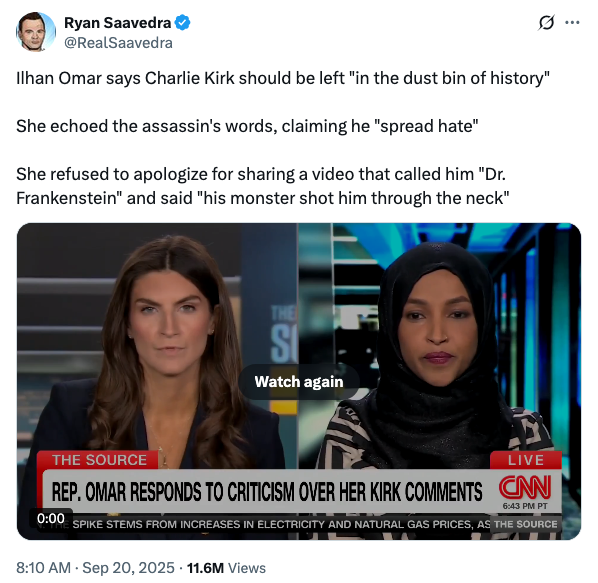Image resolution: width=598 pixels, height=583 pixels.
Task: Click the blue verified checkmark badge
Action: tap(182, 23)
